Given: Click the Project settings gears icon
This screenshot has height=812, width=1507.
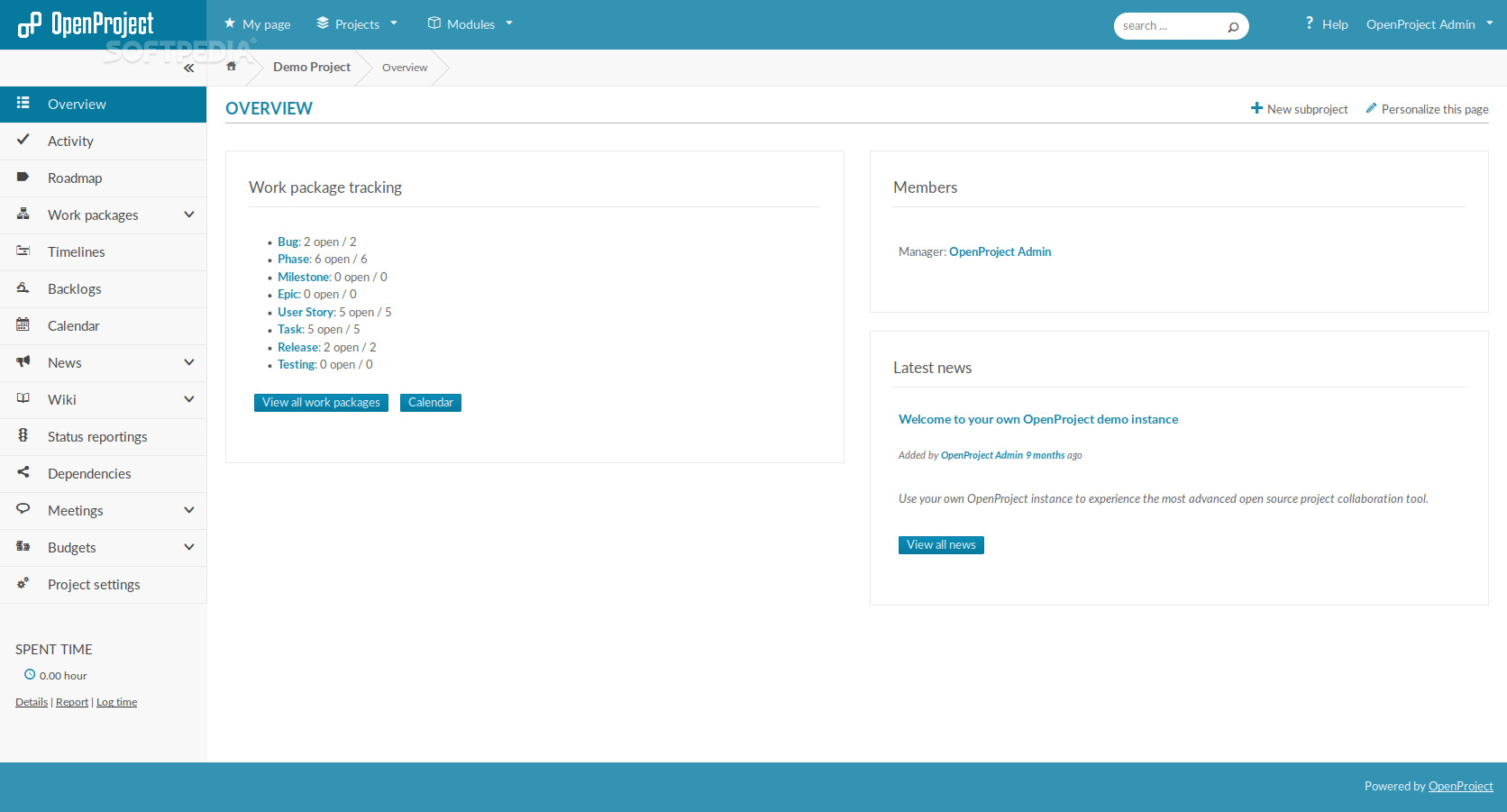Looking at the screenshot, I should [x=23, y=584].
